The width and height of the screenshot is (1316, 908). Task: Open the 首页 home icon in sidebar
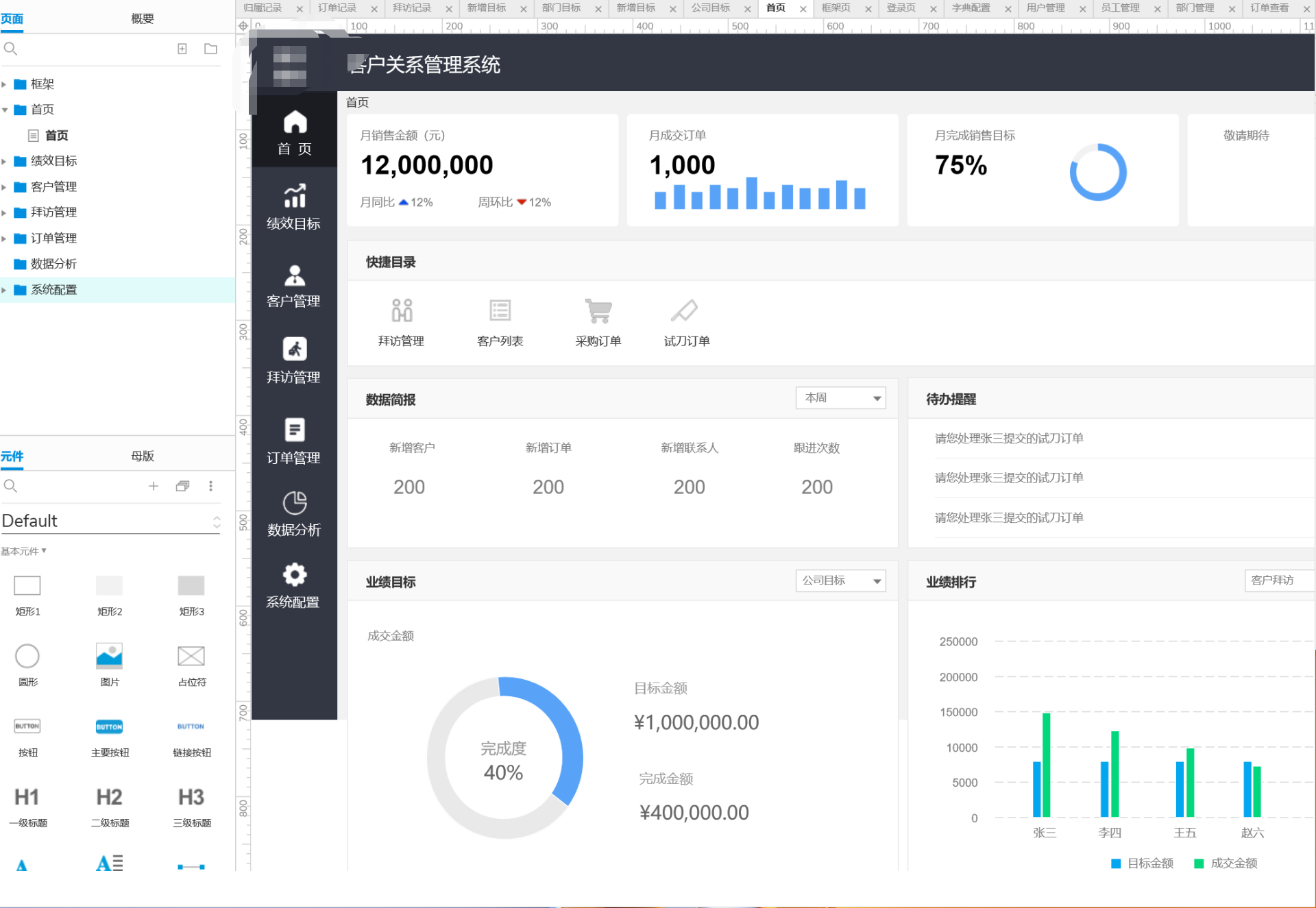click(x=295, y=123)
